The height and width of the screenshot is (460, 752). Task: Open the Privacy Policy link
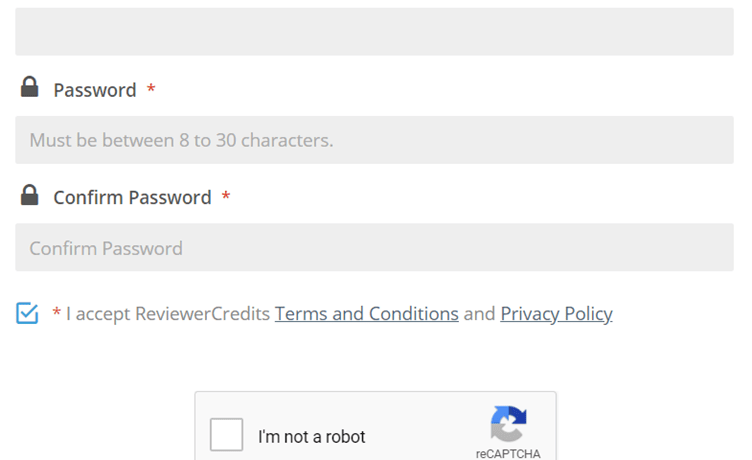coord(556,314)
